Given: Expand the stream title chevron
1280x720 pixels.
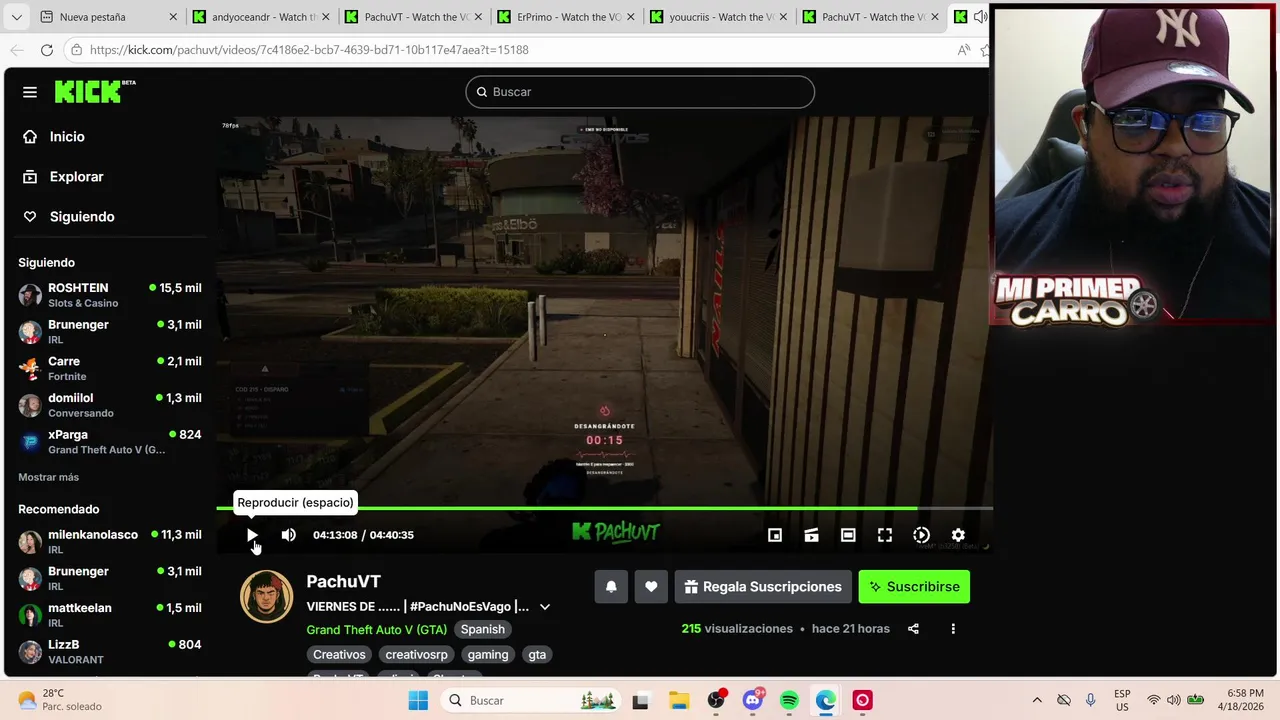Looking at the screenshot, I should pyautogui.click(x=545, y=607).
